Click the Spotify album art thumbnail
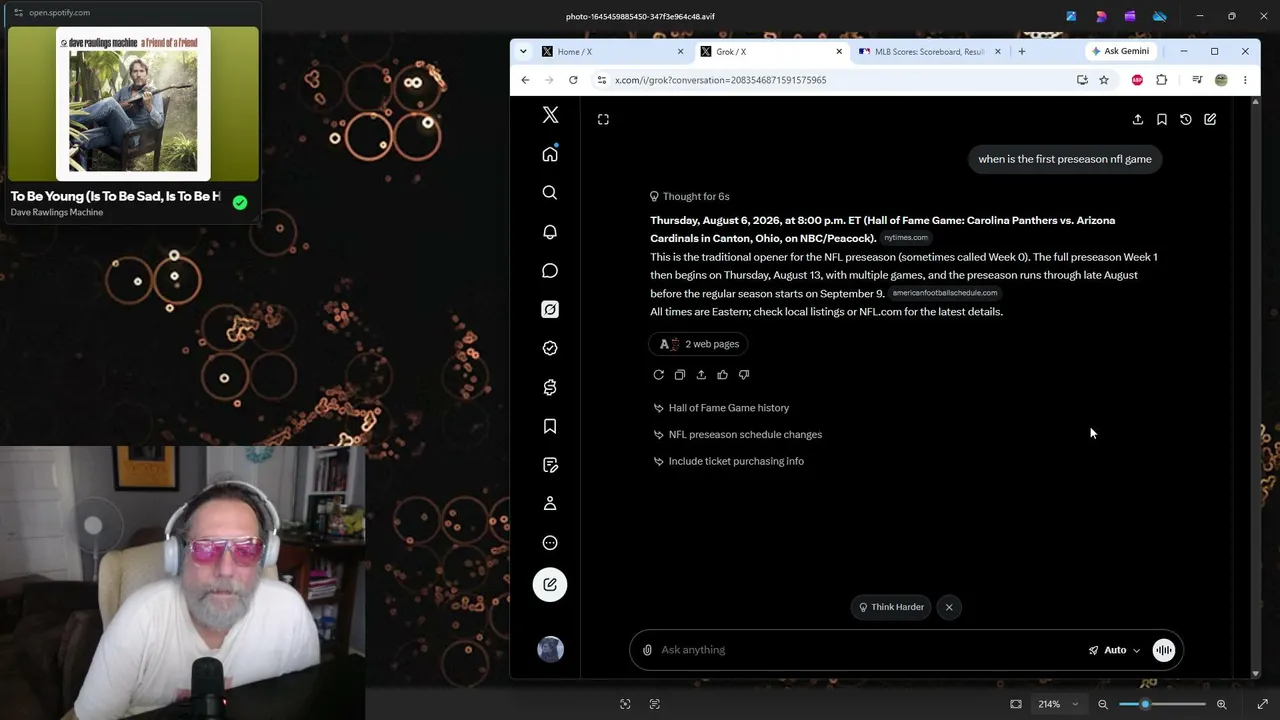The image size is (1280, 720). tap(133, 104)
